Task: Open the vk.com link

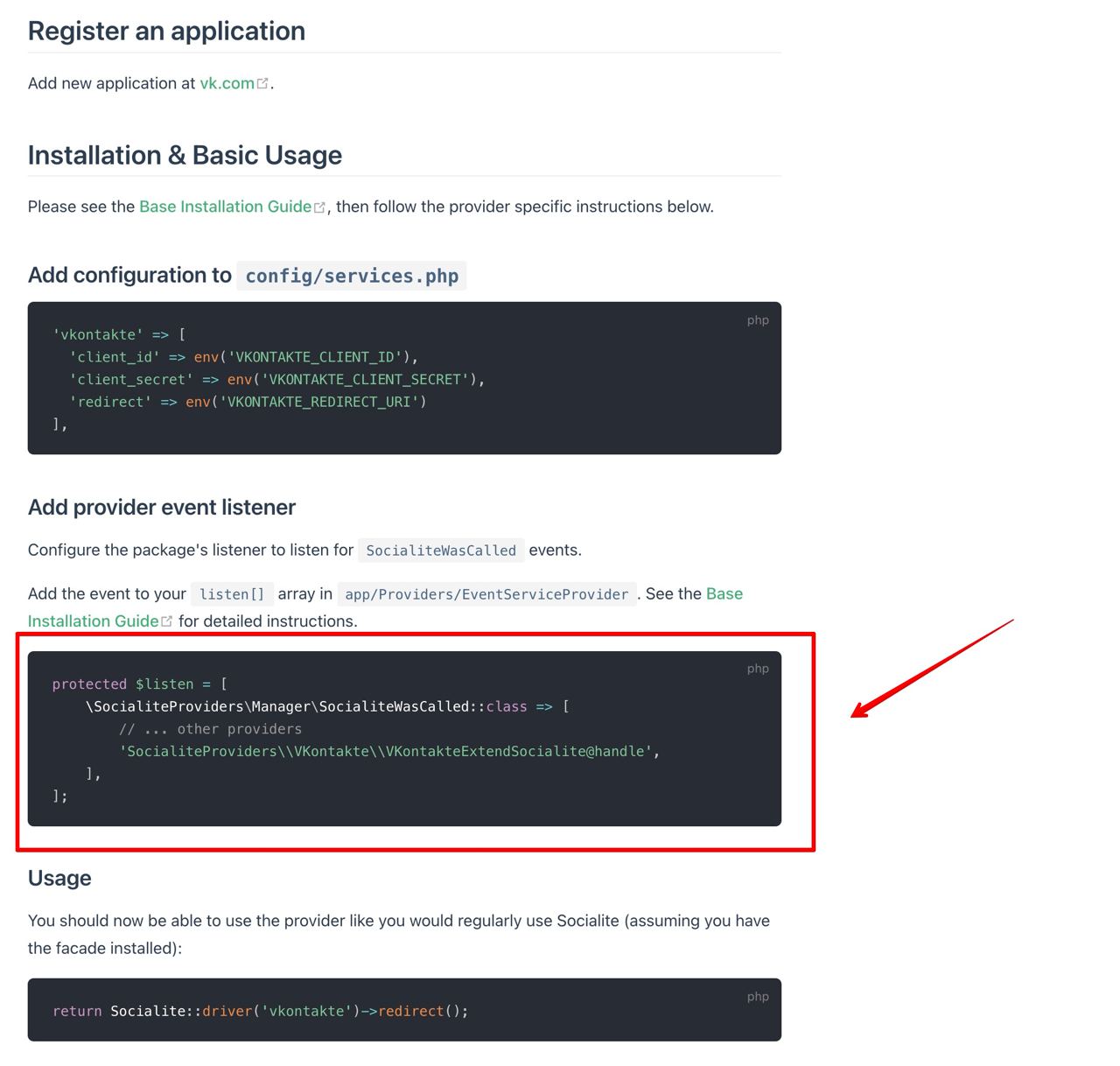Action: tap(227, 83)
